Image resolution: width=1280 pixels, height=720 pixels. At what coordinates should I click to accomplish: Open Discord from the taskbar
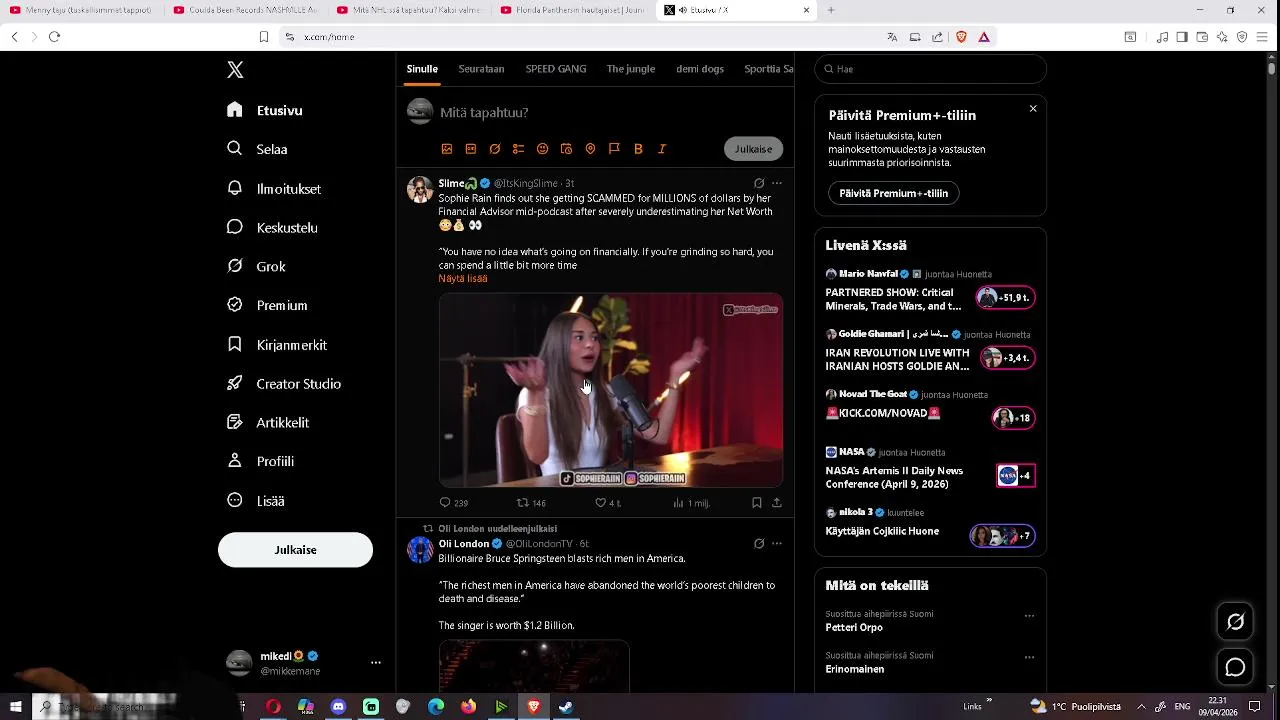[338, 707]
